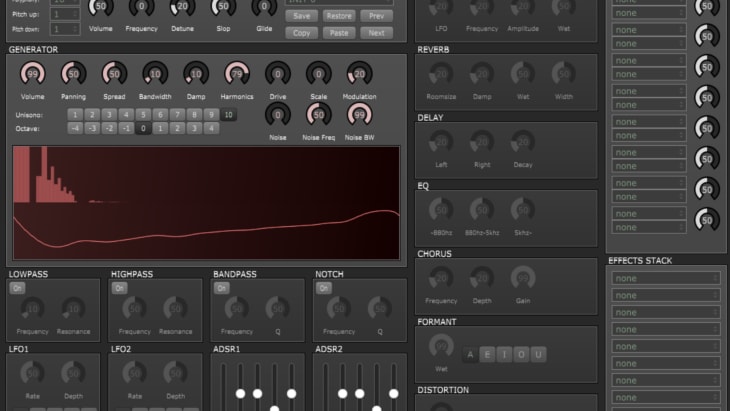Image resolution: width=730 pixels, height=411 pixels.
Task: Click the Chorus Gain knob
Action: point(523,278)
